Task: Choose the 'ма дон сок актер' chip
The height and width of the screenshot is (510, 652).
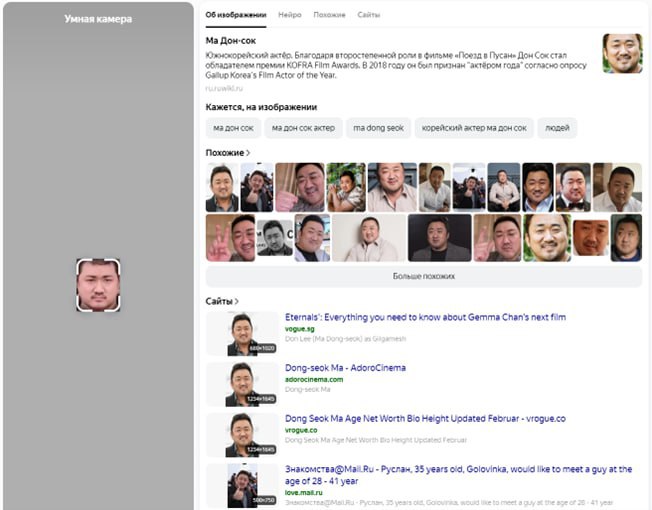Action: 303,128
